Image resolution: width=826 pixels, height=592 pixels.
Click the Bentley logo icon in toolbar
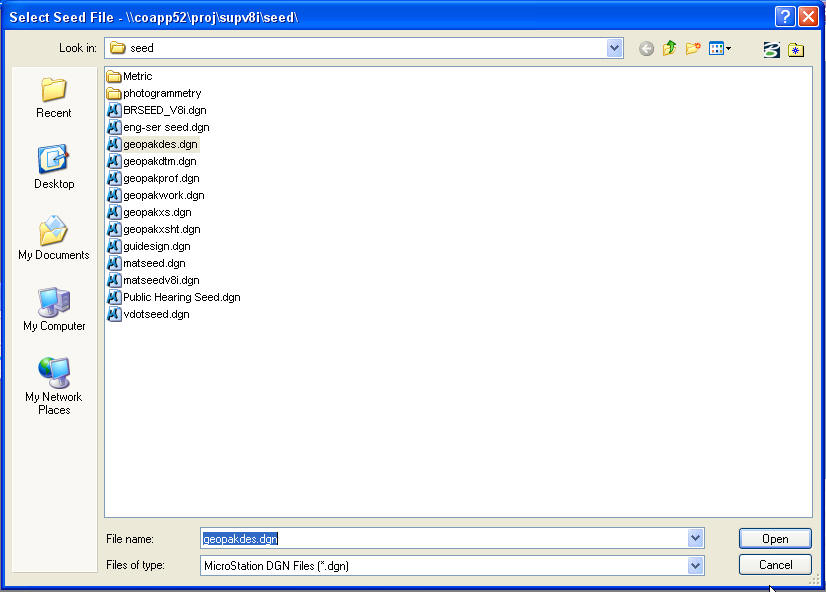pyautogui.click(x=771, y=49)
